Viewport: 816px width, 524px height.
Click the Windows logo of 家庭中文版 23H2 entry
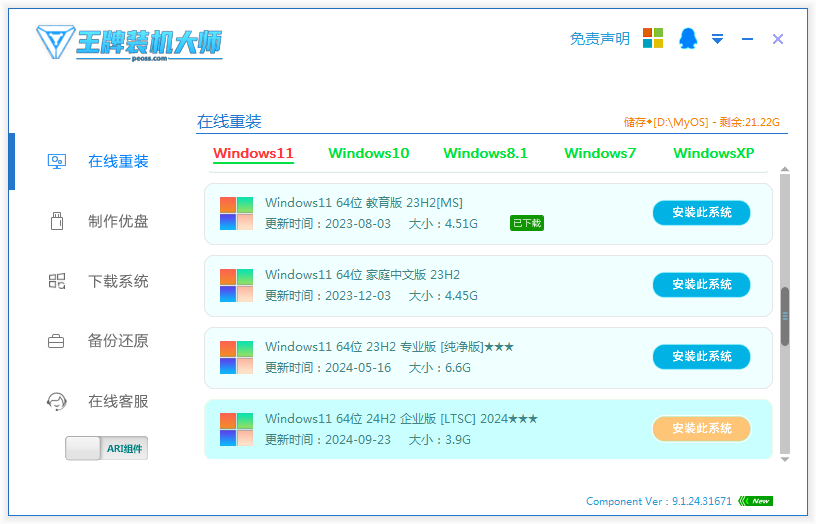236,285
